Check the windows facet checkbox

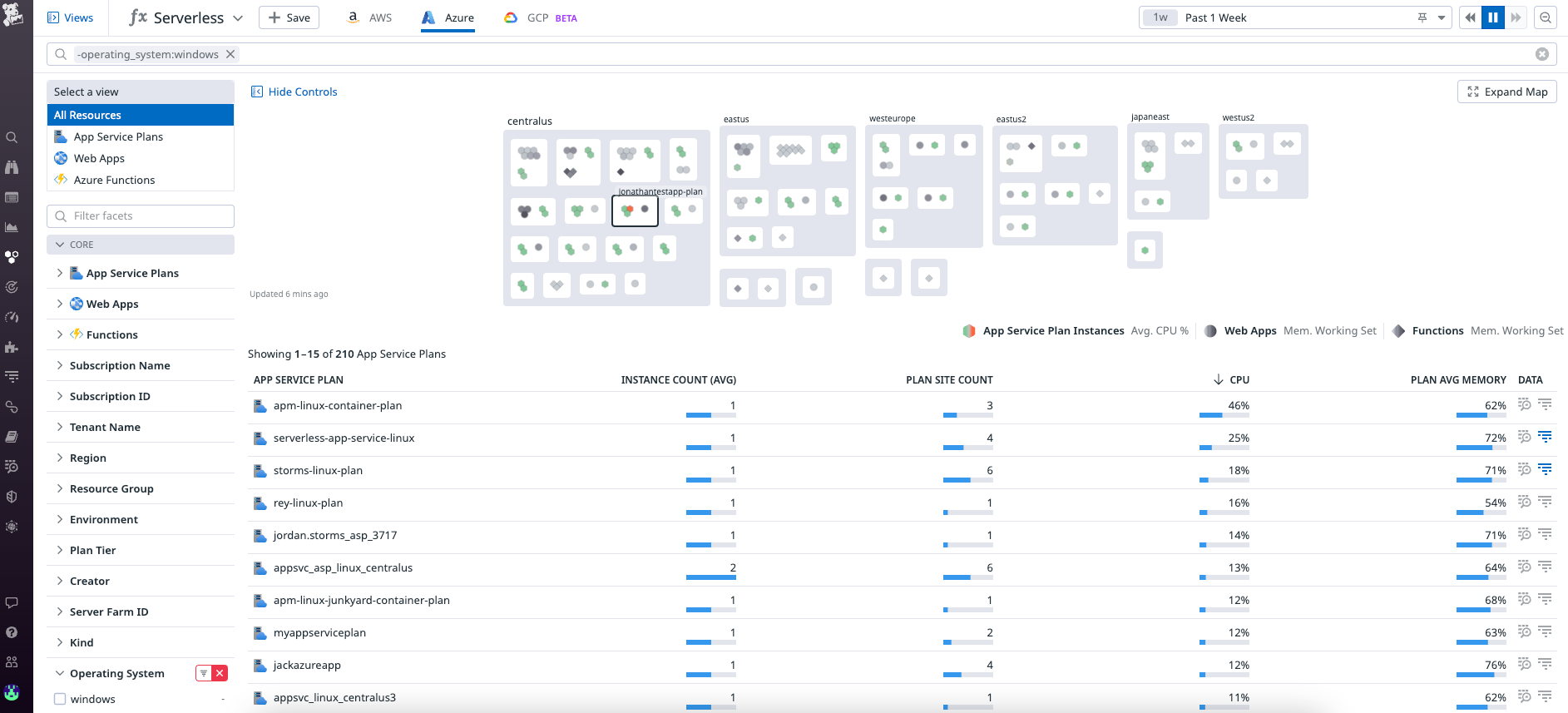60,699
